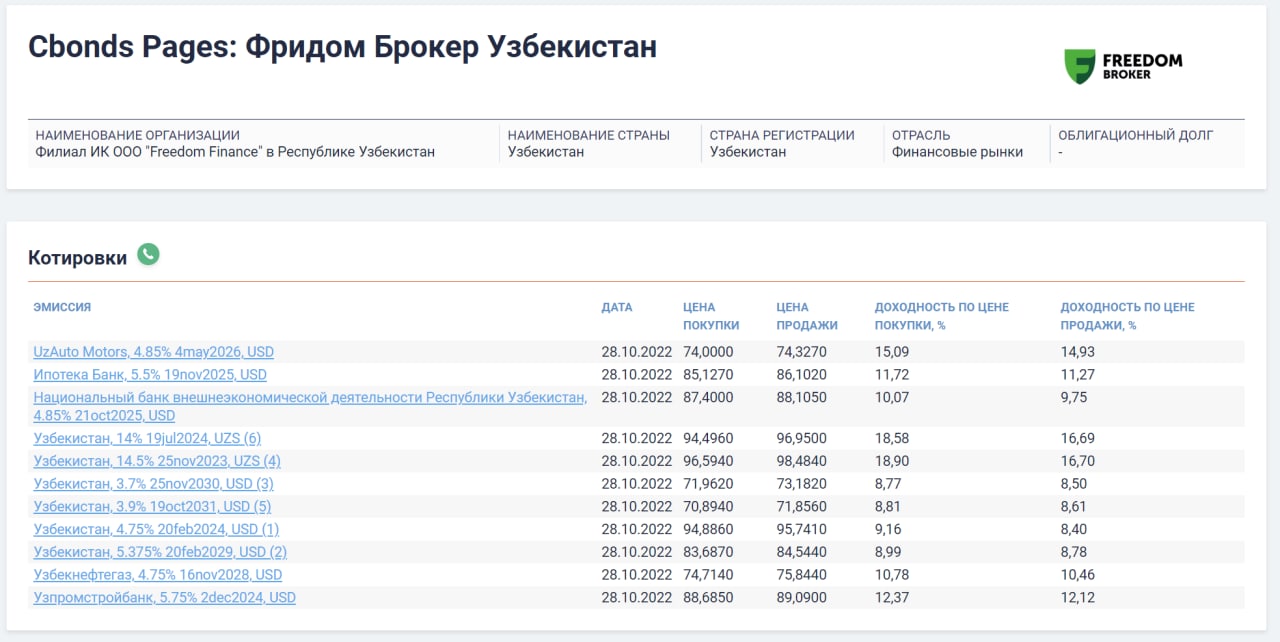The image size is (1280, 642).
Task: Click buy price 74,0000 for UzAuto Motors
Action: (x=708, y=352)
